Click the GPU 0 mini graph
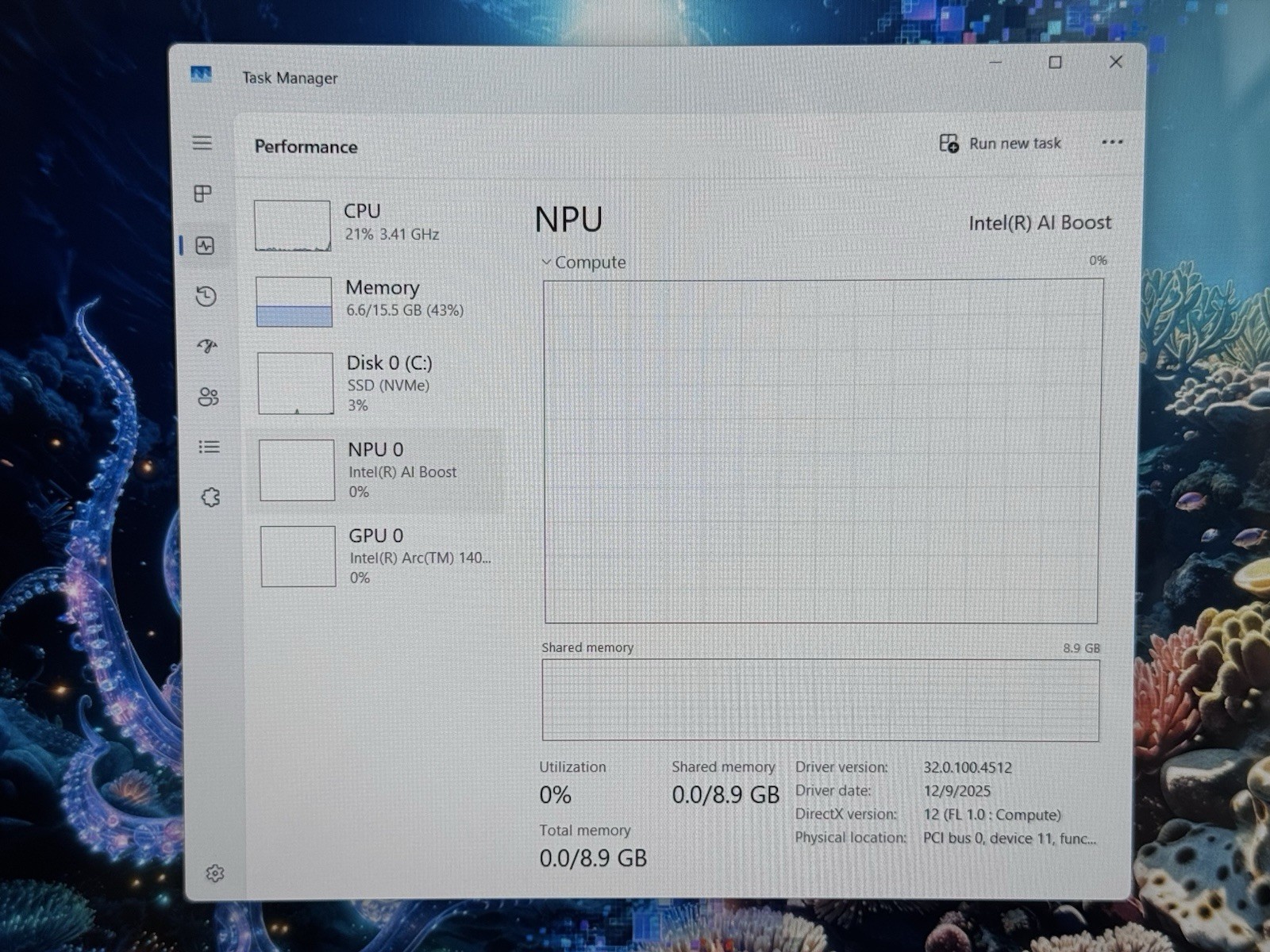Viewport: 1270px width, 952px height. tap(298, 556)
